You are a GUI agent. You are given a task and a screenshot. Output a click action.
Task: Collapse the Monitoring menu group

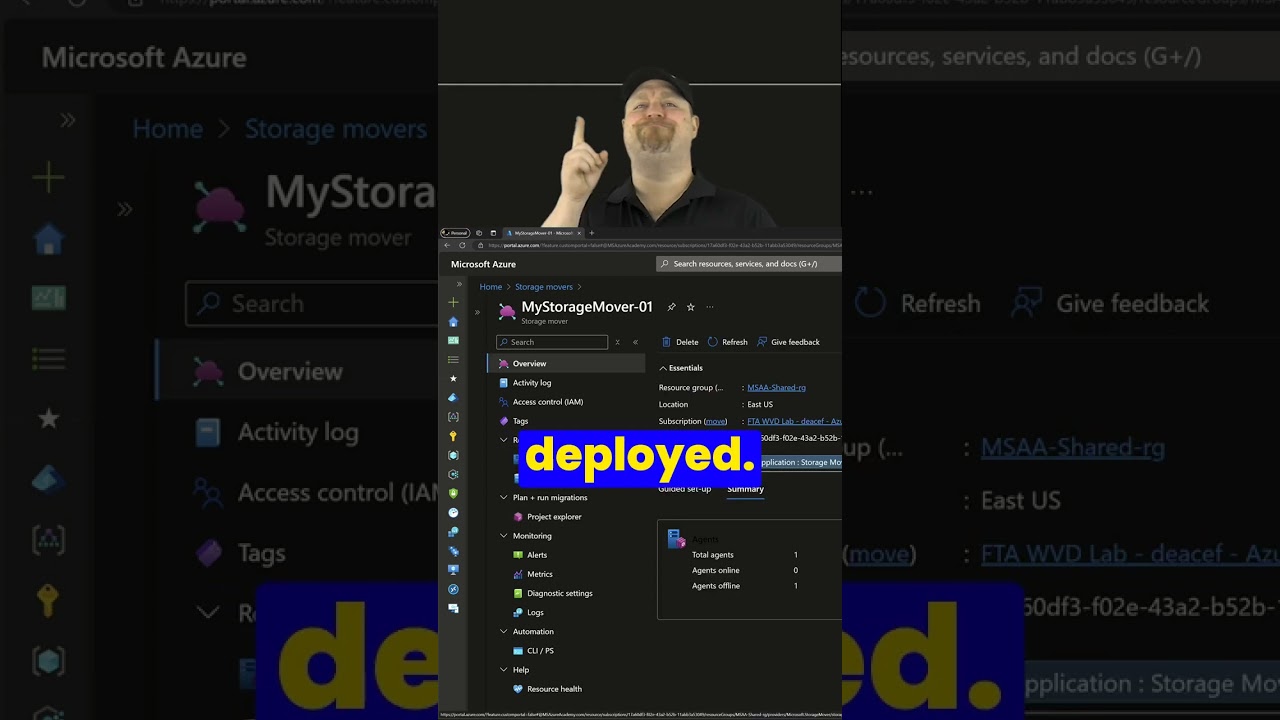[504, 536]
